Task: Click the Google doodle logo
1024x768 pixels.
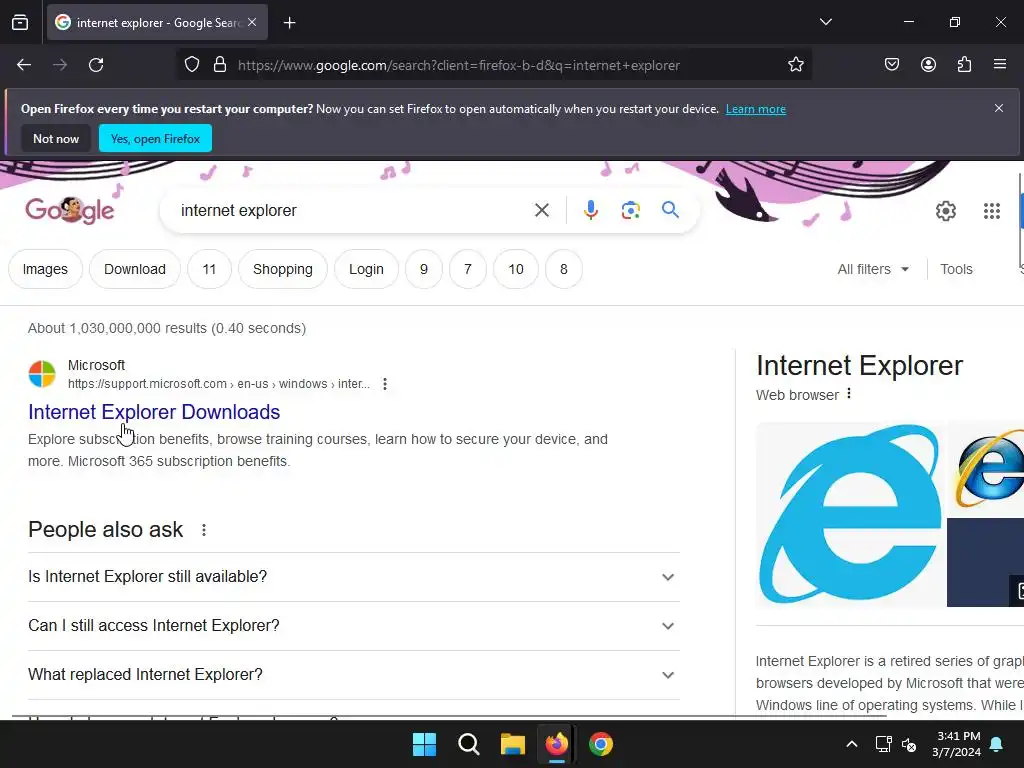Action: [x=70, y=210]
